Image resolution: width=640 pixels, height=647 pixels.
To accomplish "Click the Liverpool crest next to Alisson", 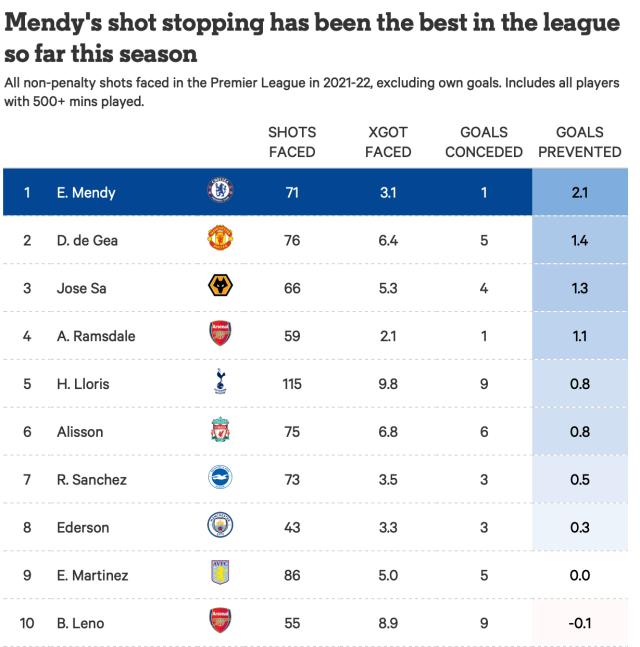I will (x=218, y=432).
